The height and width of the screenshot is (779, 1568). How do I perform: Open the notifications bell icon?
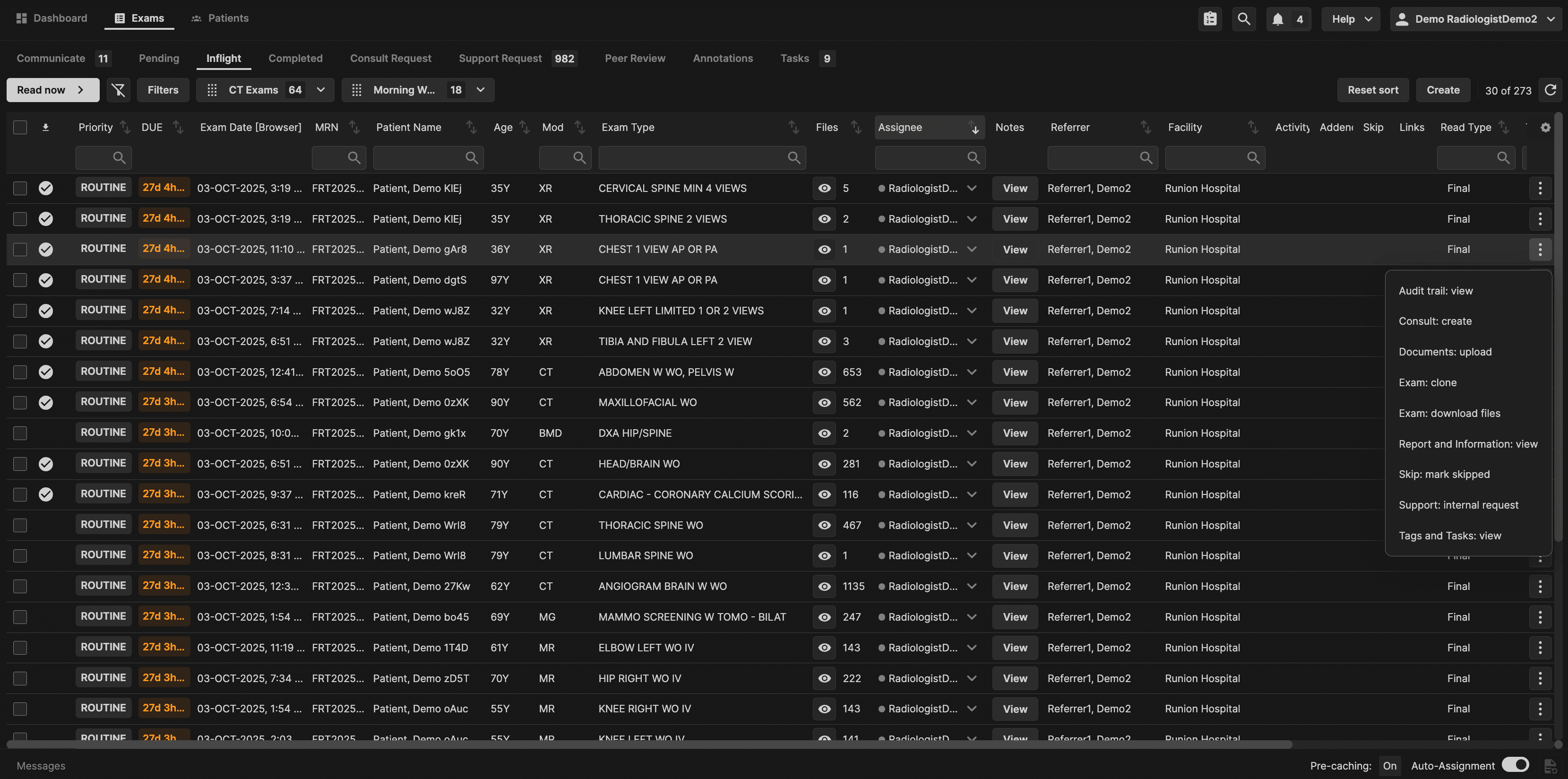(x=1278, y=19)
